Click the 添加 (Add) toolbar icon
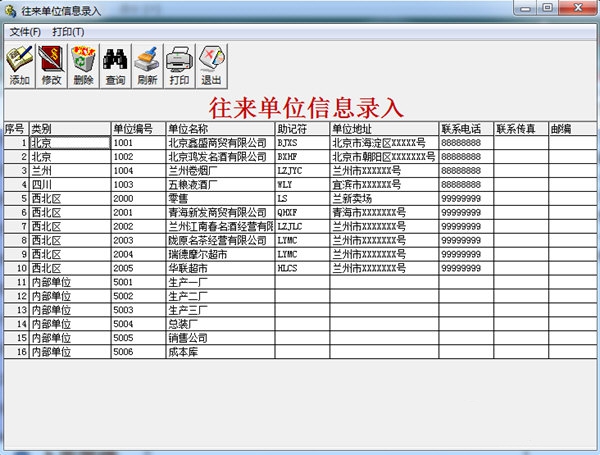The height and width of the screenshot is (455, 600). click(x=20, y=66)
